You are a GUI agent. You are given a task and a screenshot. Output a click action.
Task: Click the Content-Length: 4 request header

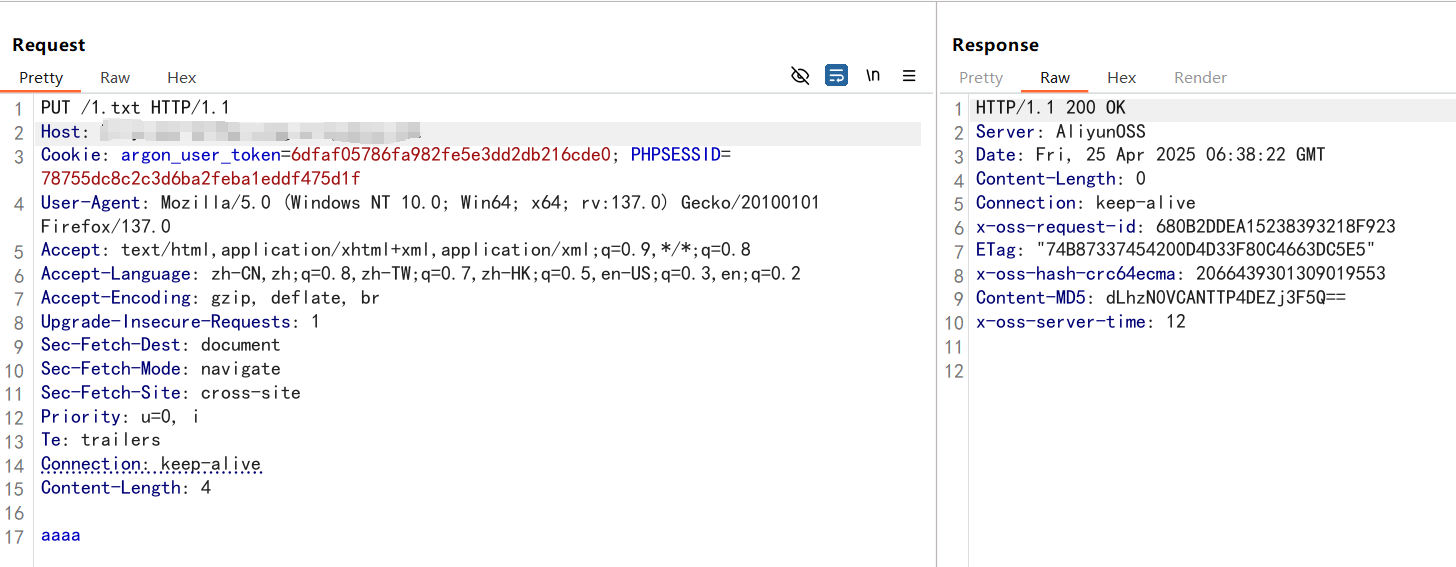(126, 488)
